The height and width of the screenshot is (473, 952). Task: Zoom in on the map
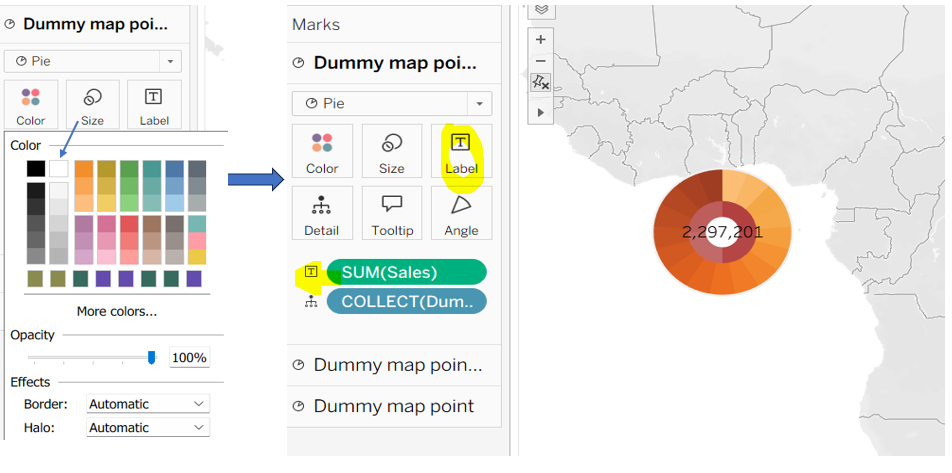coord(541,39)
